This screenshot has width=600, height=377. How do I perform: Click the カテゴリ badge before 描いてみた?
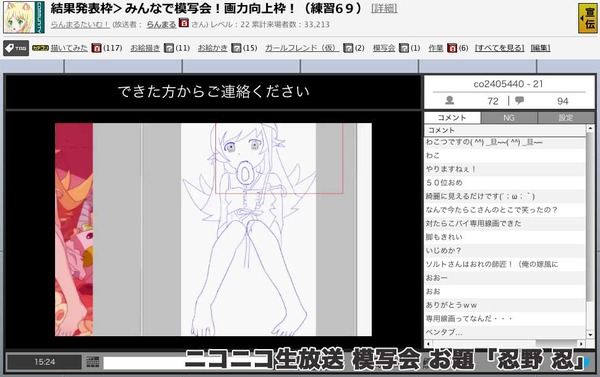pyautogui.click(x=40, y=48)
